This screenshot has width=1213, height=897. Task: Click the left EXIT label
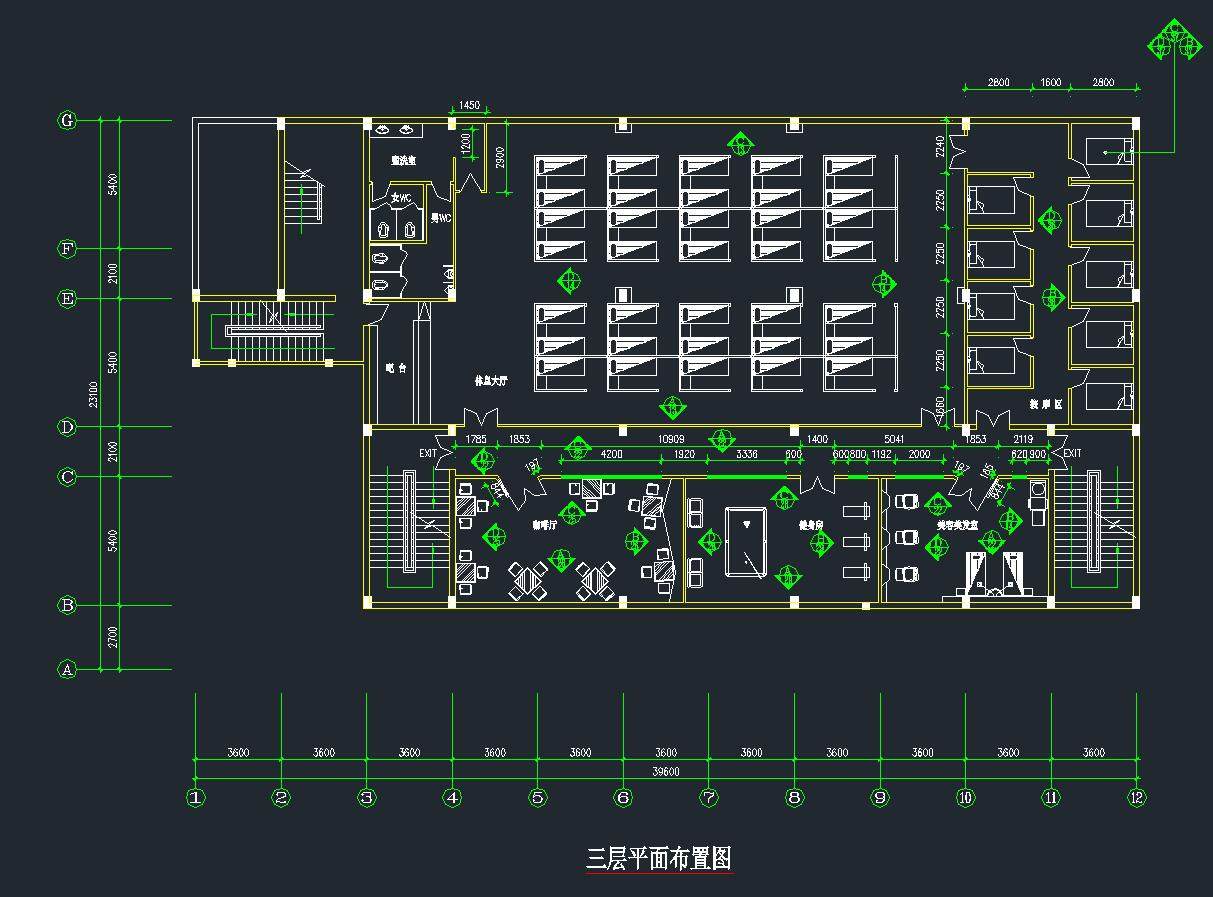(428, 454)
